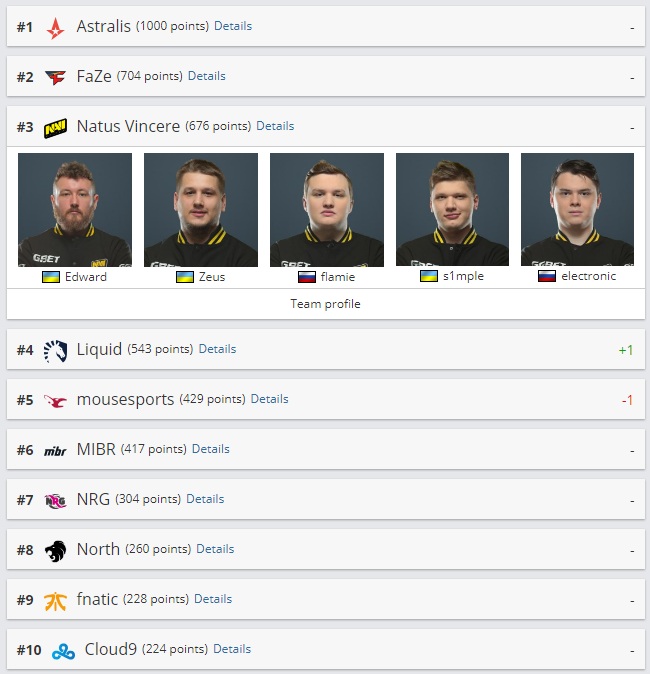This screenshot has height=674, width=650.
Task: Select Edward's player photo
Action: coord(75,210)
